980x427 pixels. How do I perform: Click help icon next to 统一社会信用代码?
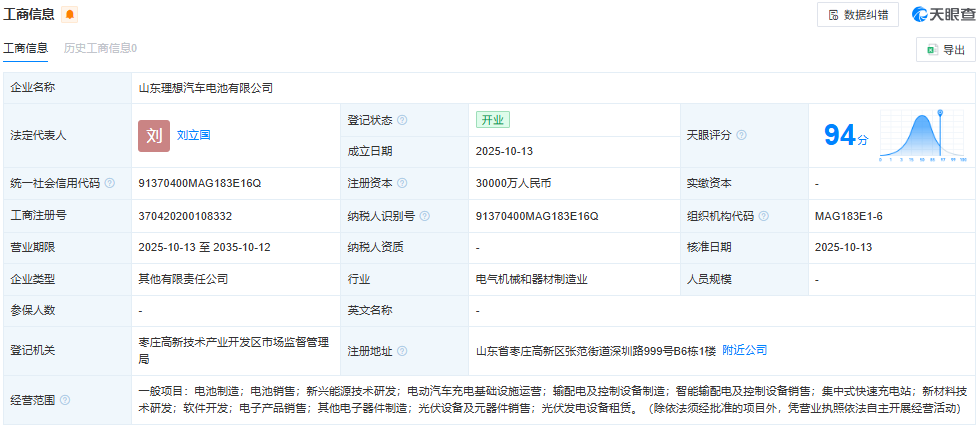(x=110, y=183)
